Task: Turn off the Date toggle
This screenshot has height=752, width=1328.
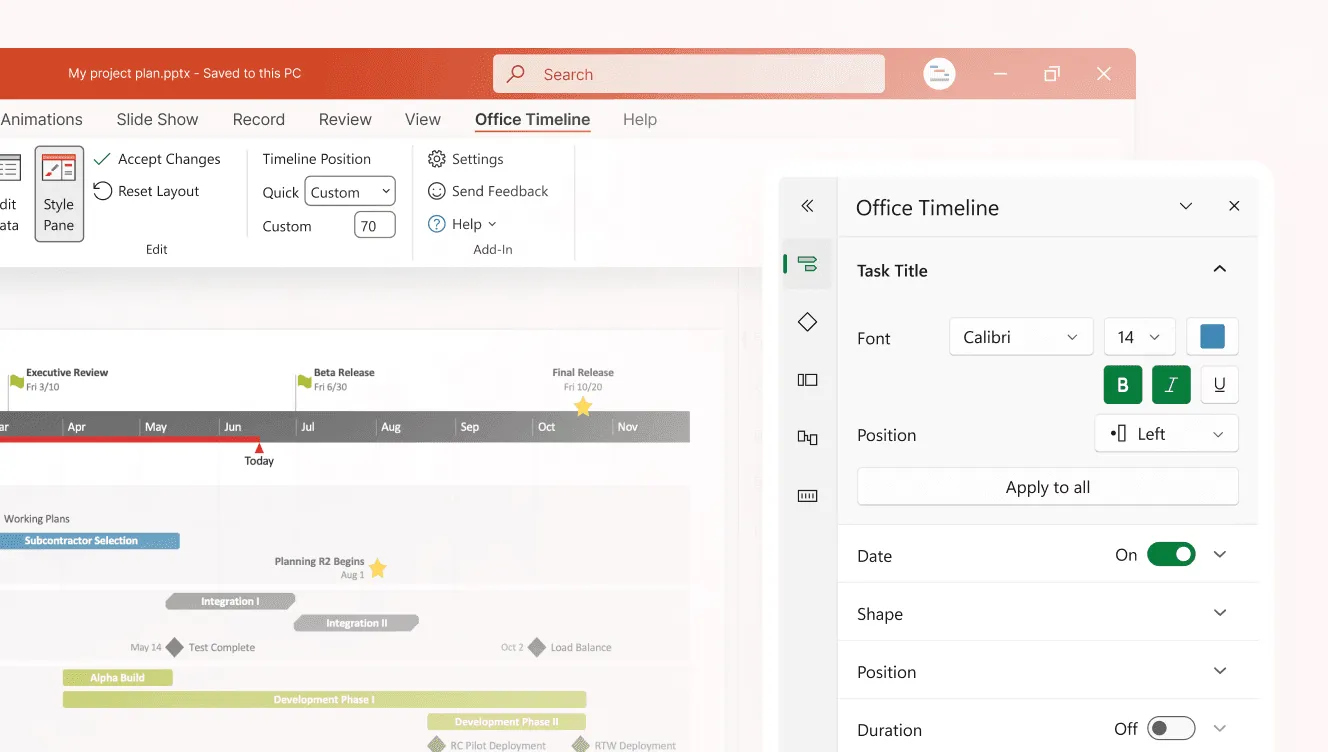Action: pos(1171,555)
